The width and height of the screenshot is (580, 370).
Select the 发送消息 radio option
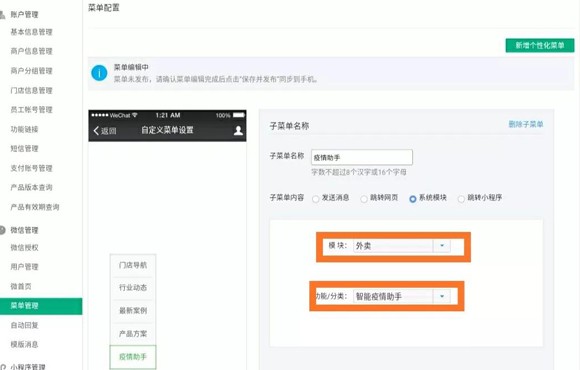pos(316,199)
